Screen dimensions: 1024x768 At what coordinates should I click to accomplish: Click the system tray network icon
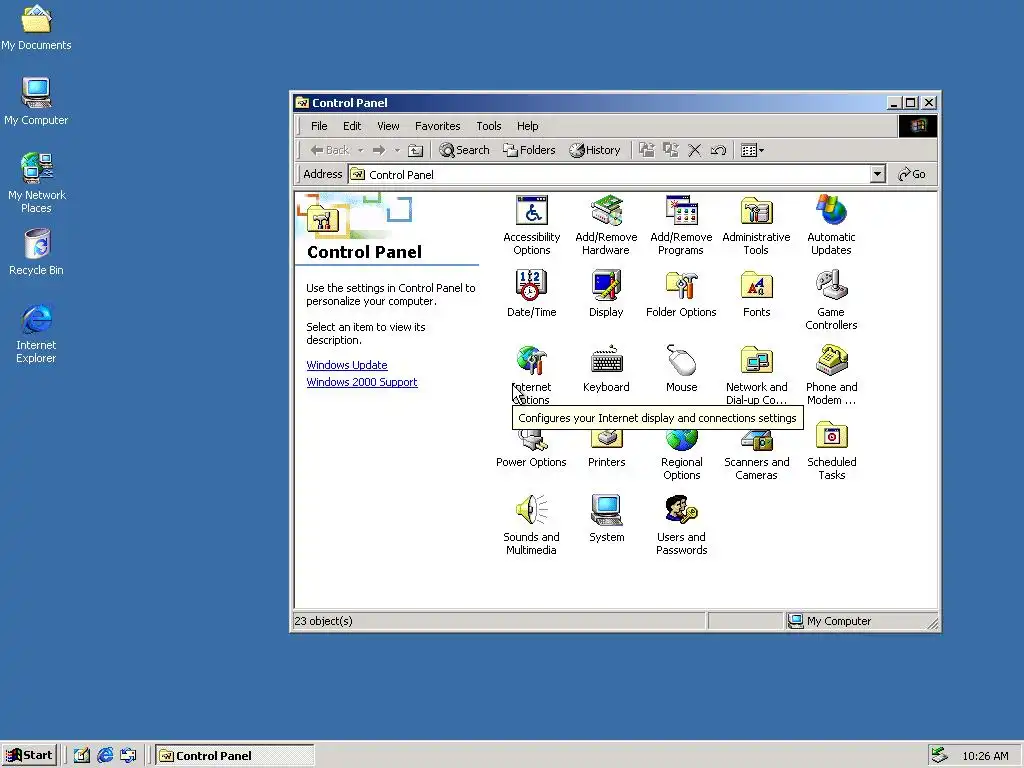click(939, 756)
